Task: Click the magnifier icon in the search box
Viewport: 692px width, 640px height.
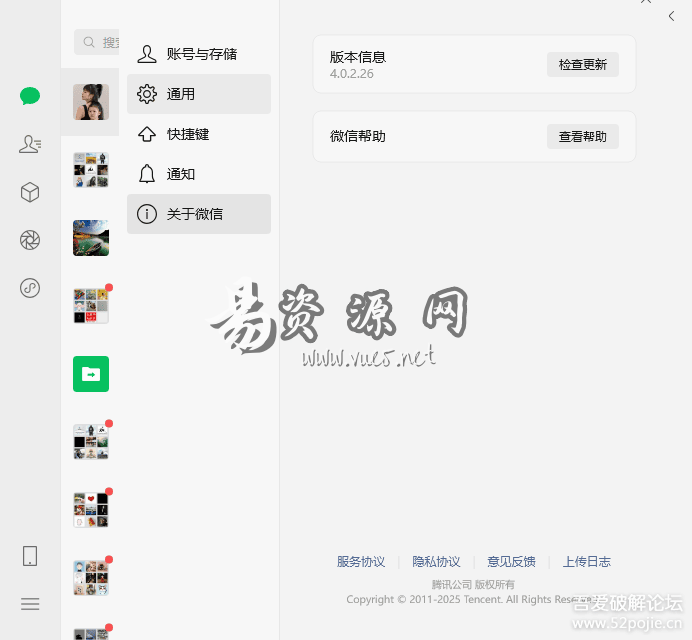Action: 89,42
